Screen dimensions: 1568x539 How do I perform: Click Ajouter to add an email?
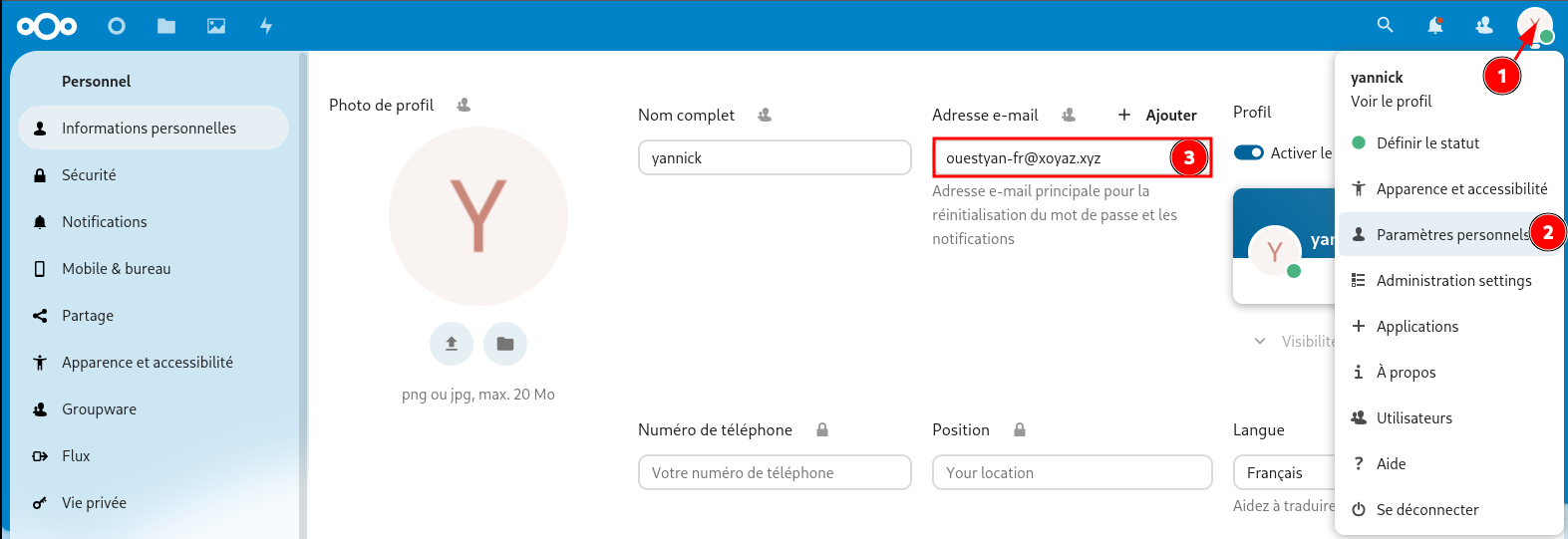[x=1157, y=116]
